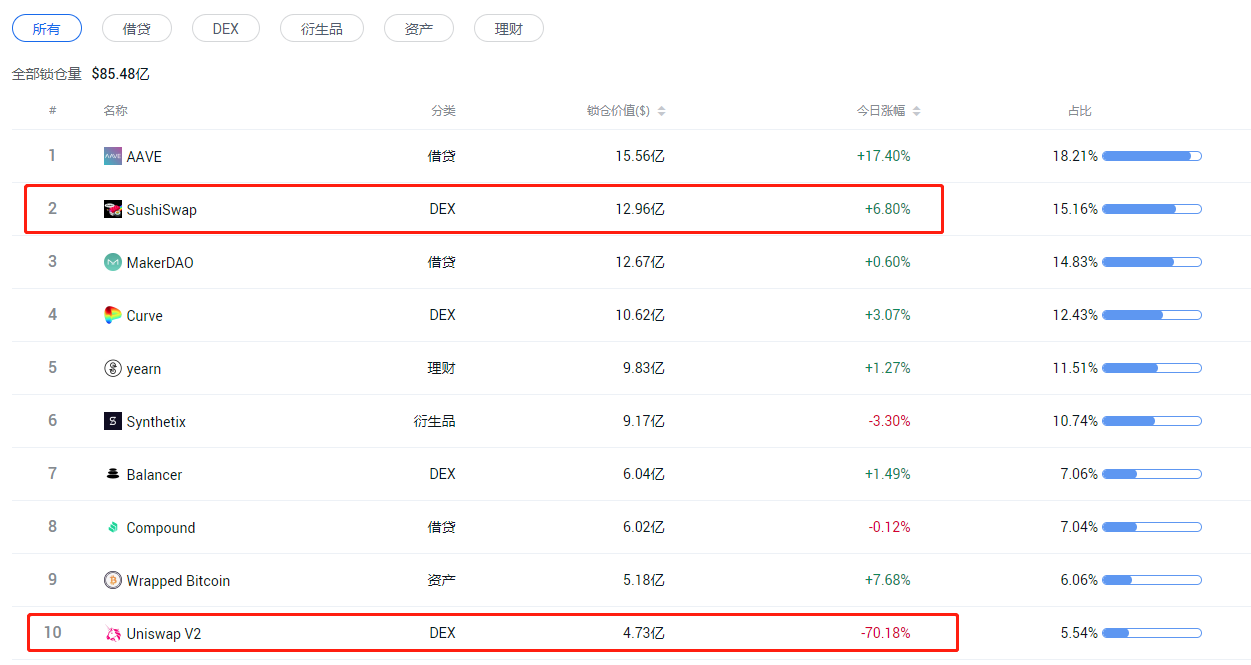
Task: Select the 所有 filter tab
Action: [x=47, y=28]
